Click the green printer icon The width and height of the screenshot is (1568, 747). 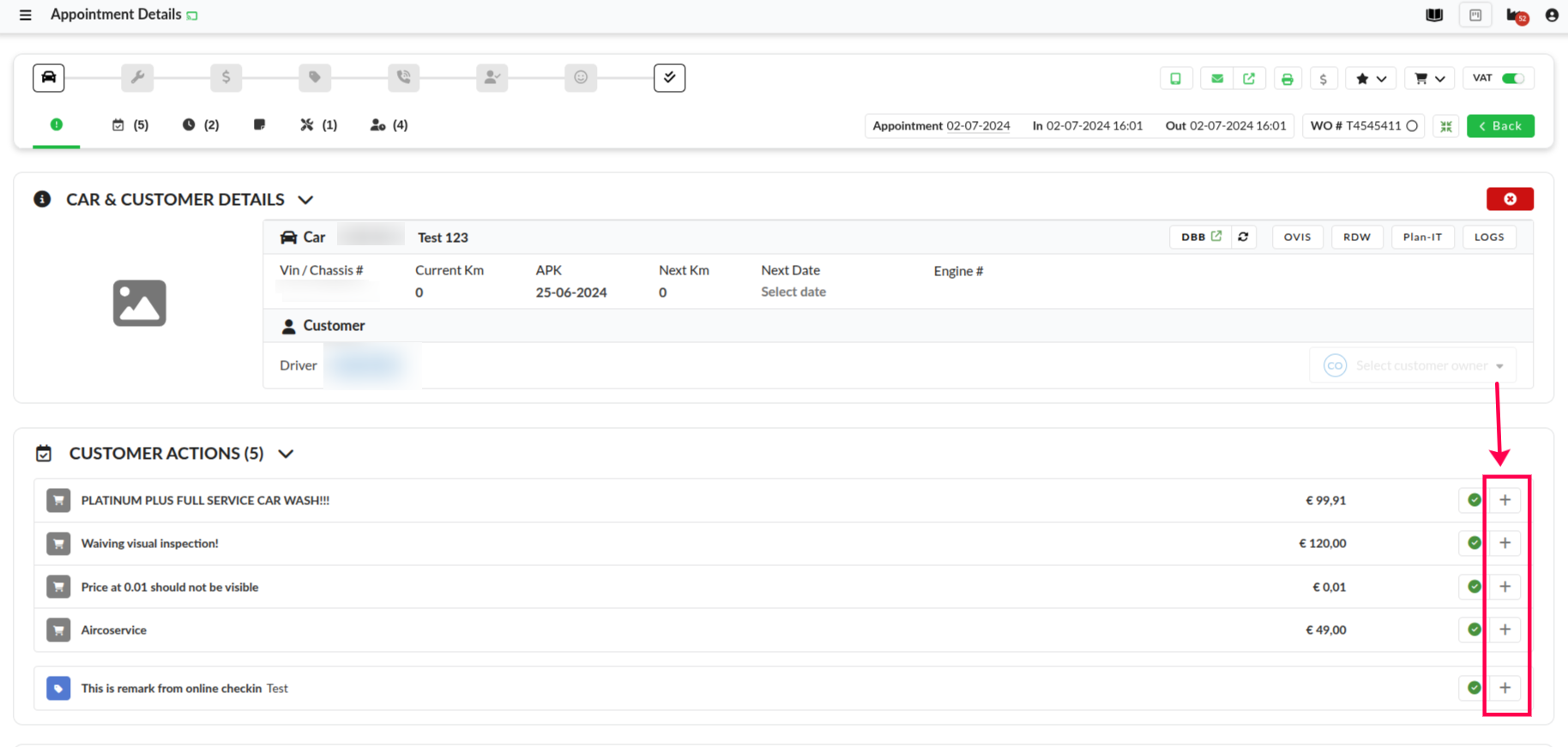coord(1287,79)
